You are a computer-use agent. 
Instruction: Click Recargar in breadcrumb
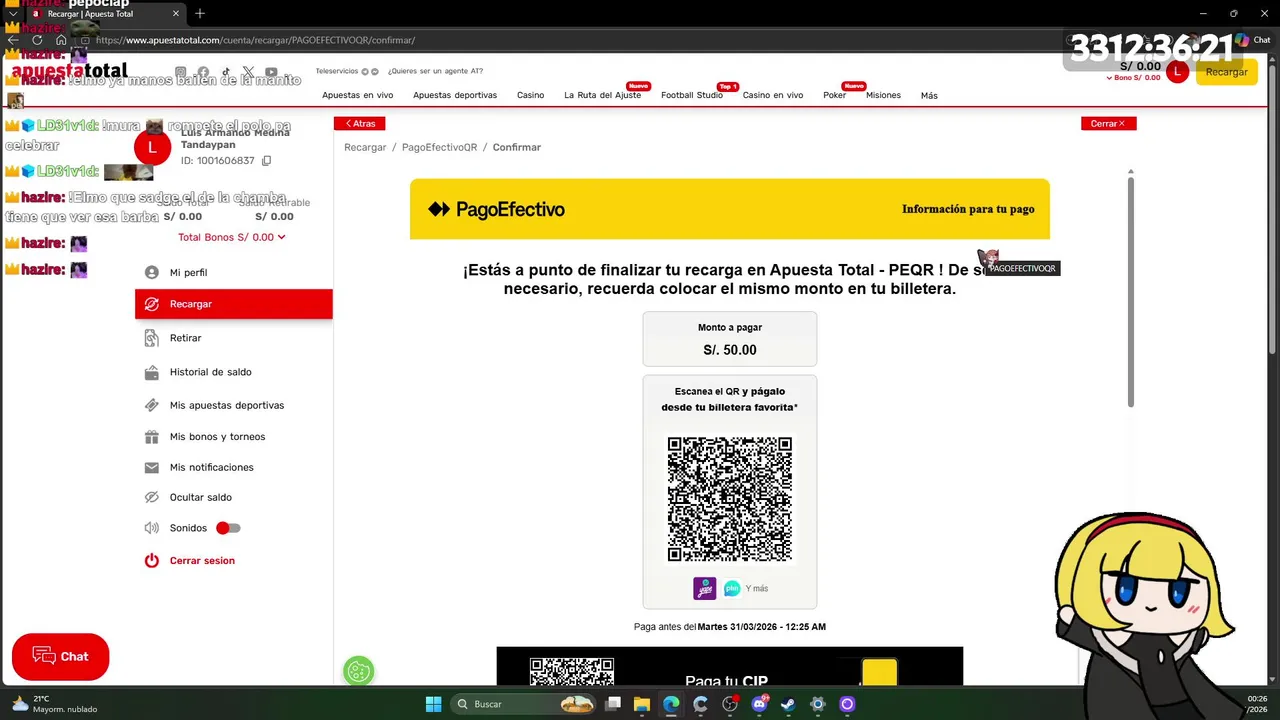click(365, 147)
